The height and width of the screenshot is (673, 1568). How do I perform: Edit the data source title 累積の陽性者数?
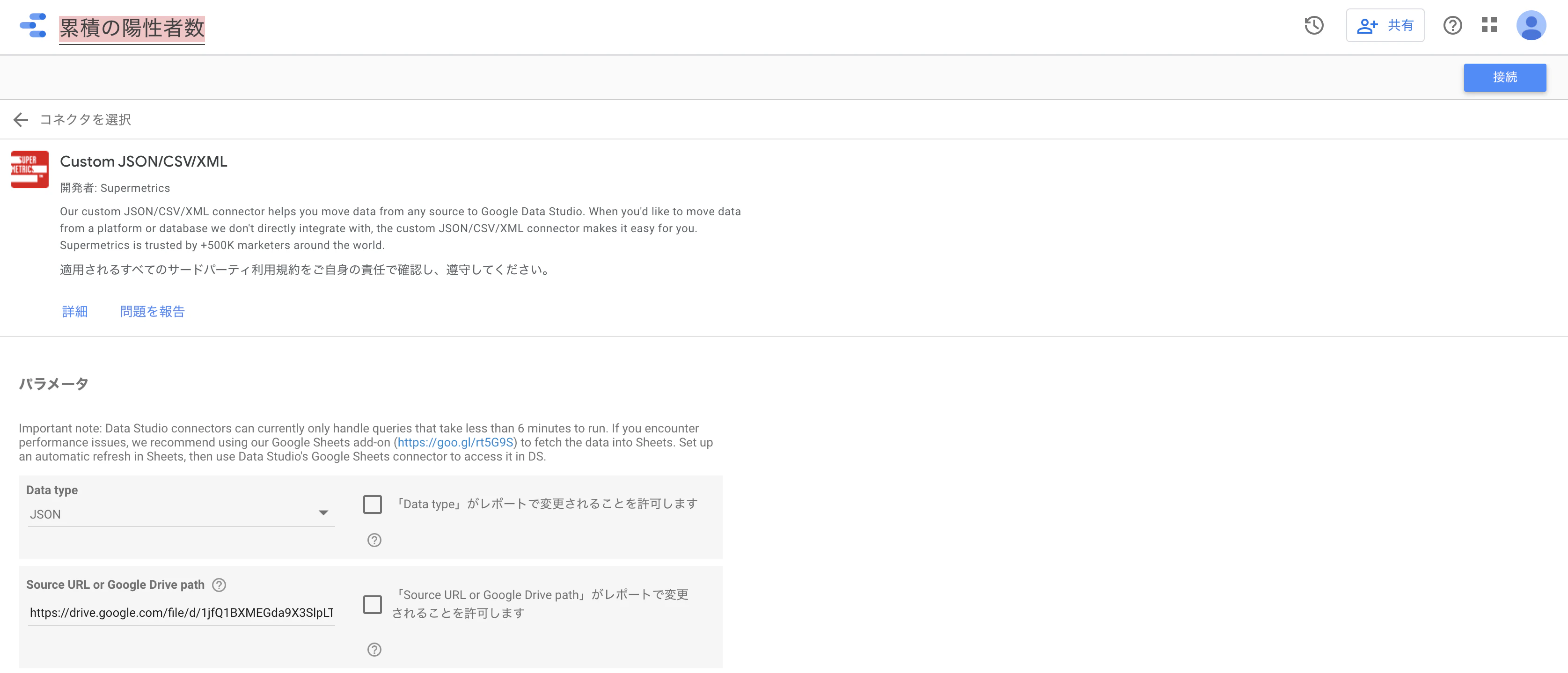[x=132, y=29]
